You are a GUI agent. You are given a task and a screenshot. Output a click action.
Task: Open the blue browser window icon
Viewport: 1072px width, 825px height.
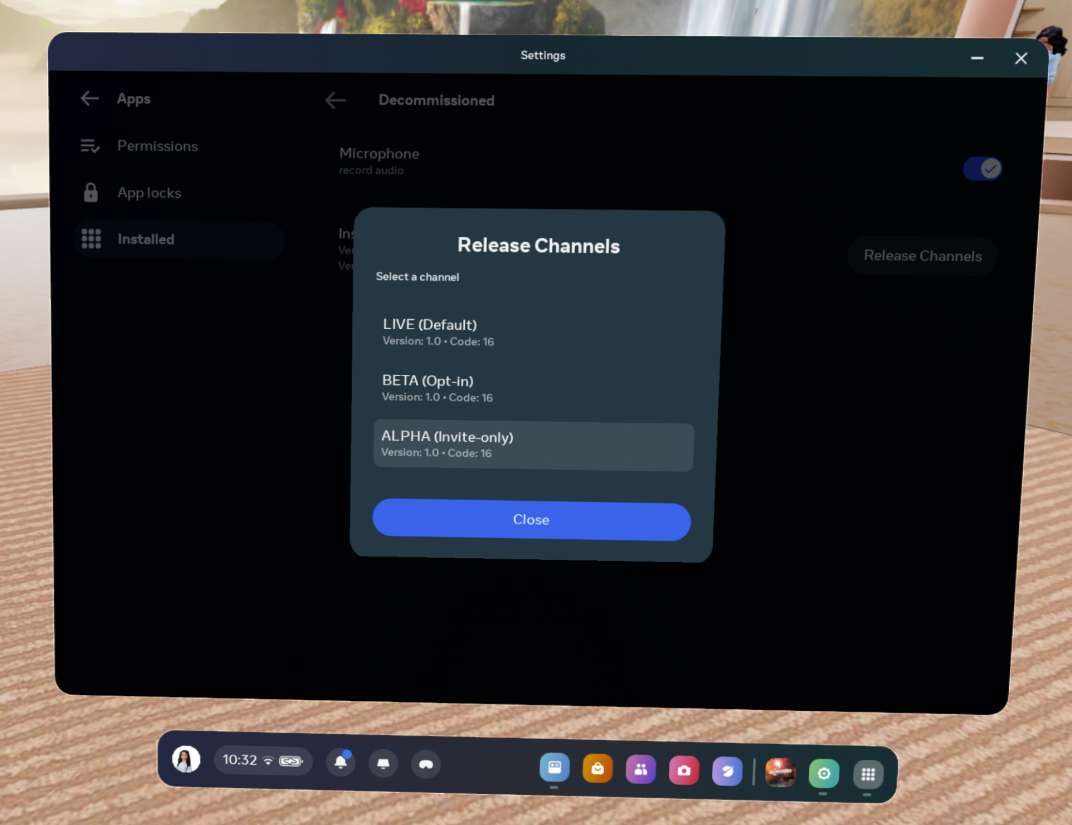(x=554, y=767)
